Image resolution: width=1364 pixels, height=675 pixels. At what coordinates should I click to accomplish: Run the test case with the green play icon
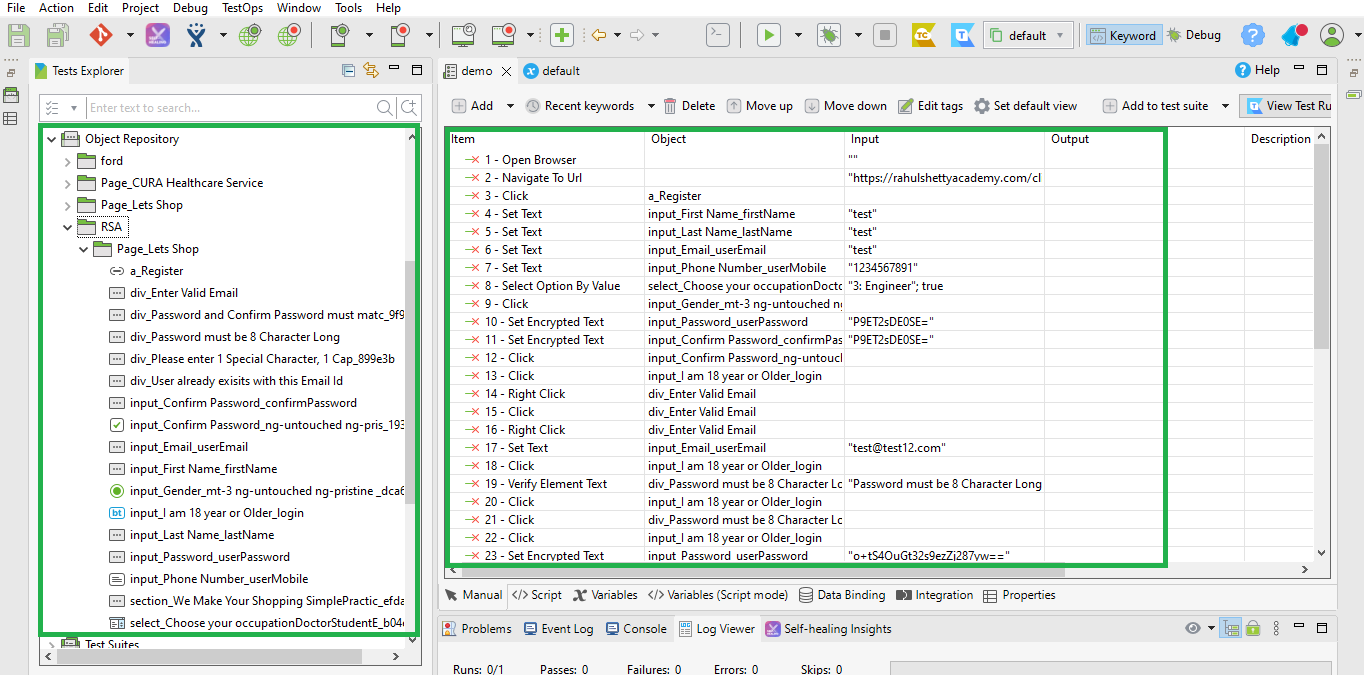(x=768, y=34)
